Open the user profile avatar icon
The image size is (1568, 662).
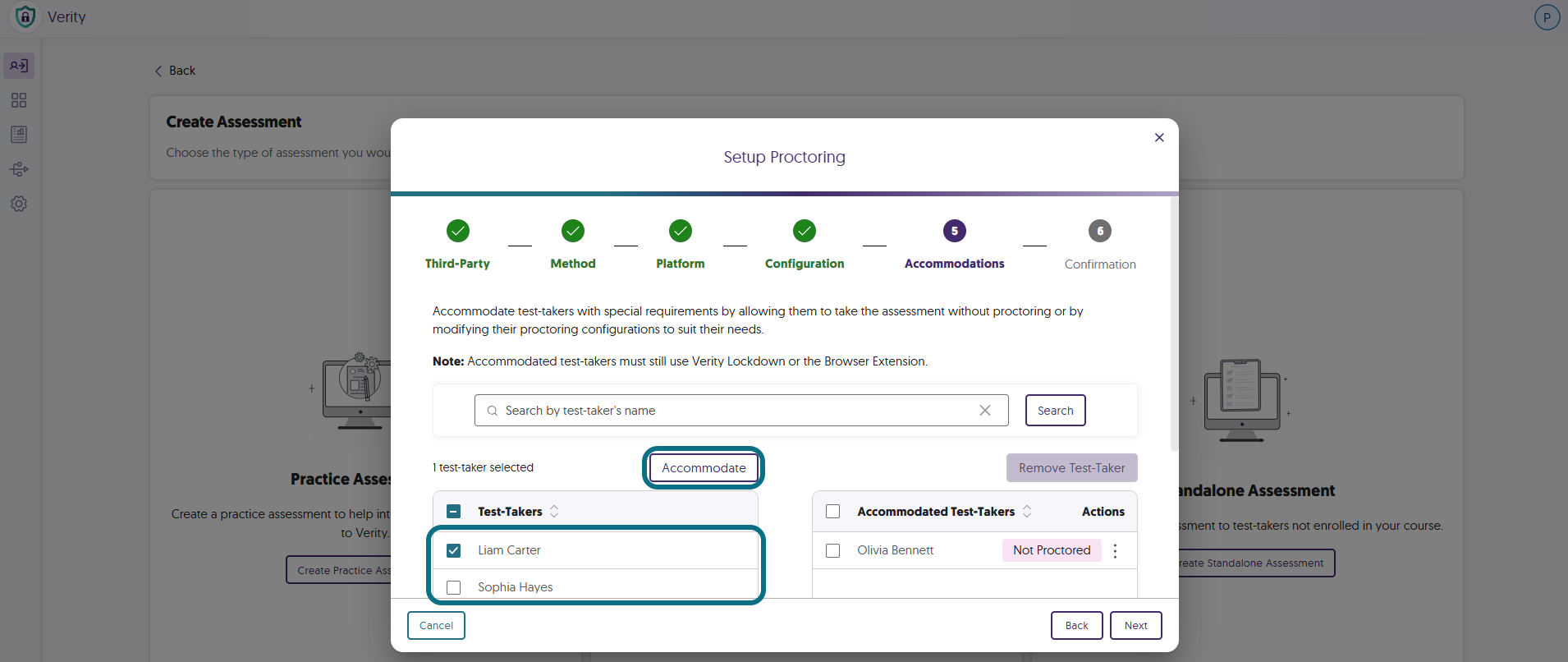point(1547,17)
